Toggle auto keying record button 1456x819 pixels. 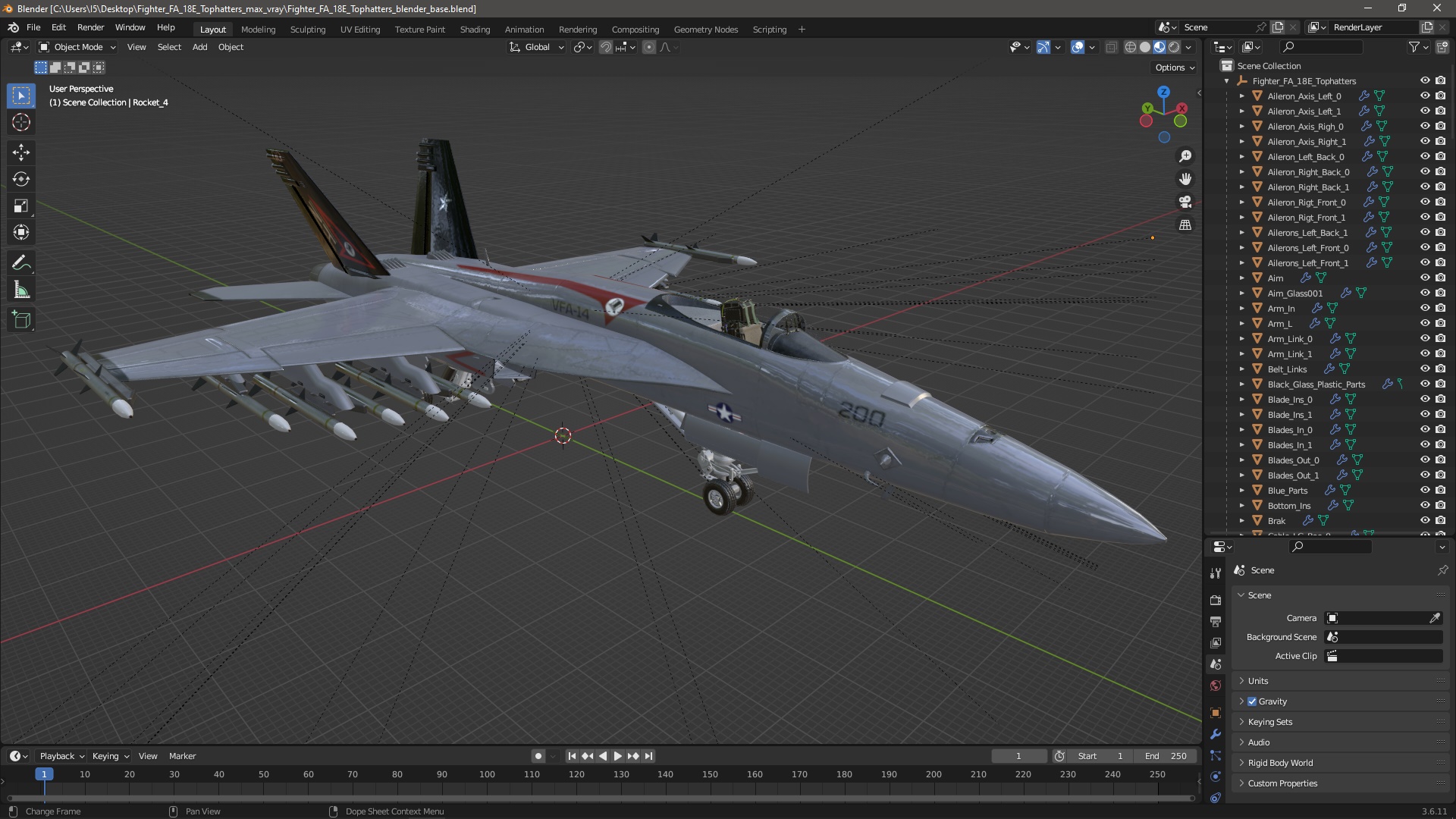pos(538,756)
